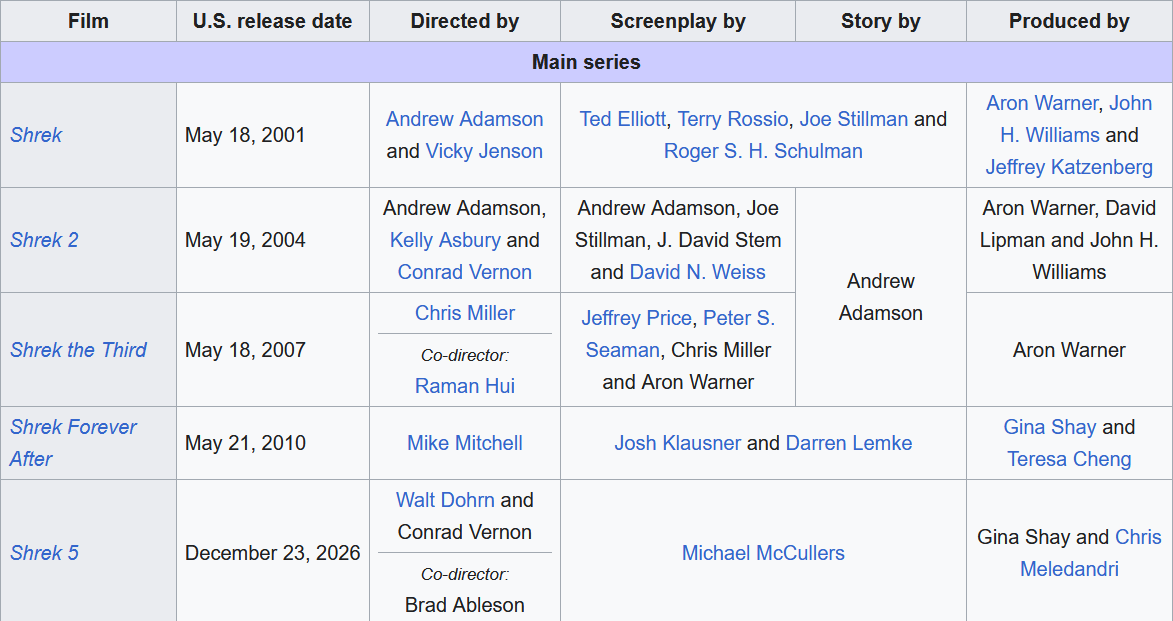Open the Shrek 5 film link
1173x621 pixels.
coord(44,553)
